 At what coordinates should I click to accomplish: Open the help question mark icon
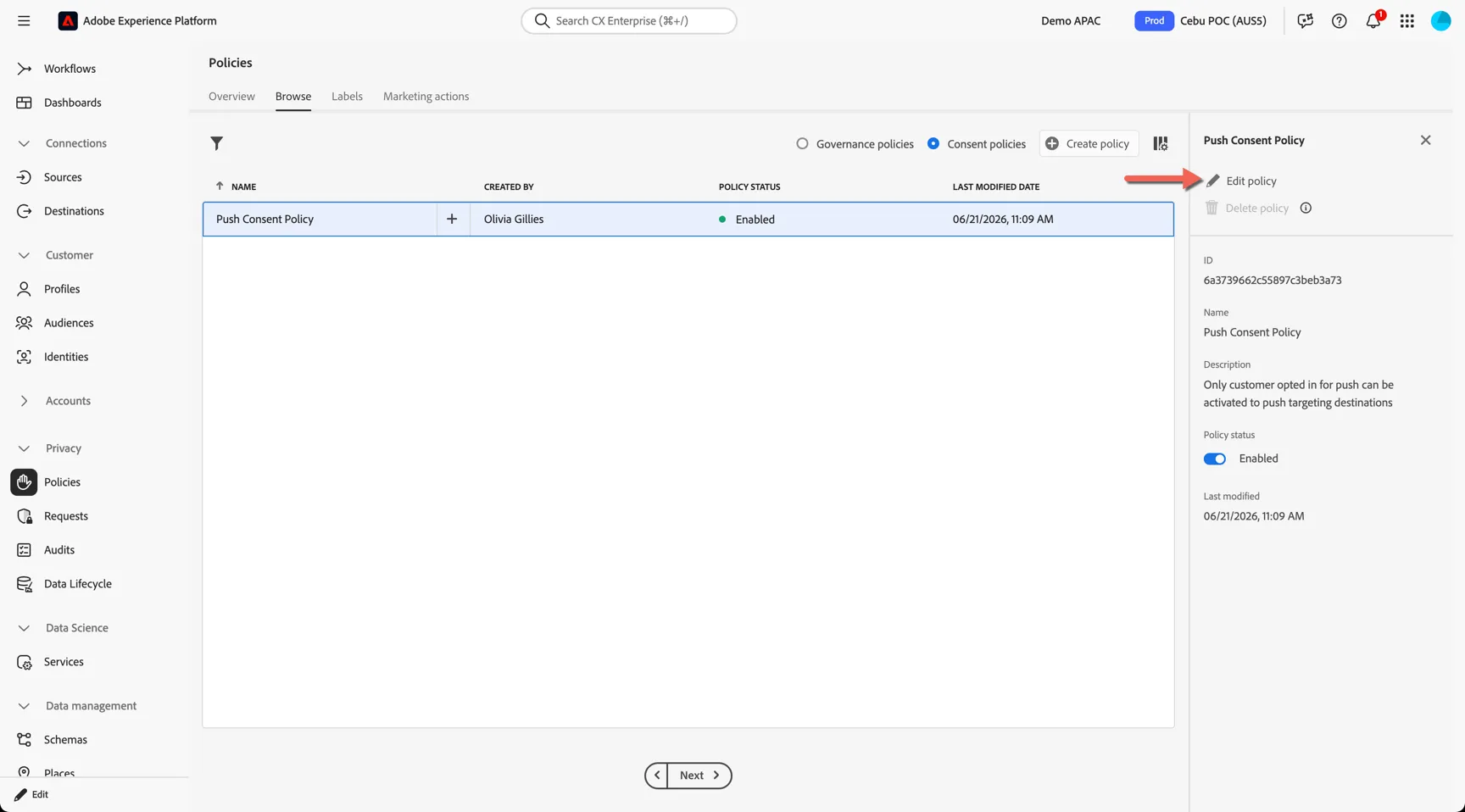point(1339,21)
